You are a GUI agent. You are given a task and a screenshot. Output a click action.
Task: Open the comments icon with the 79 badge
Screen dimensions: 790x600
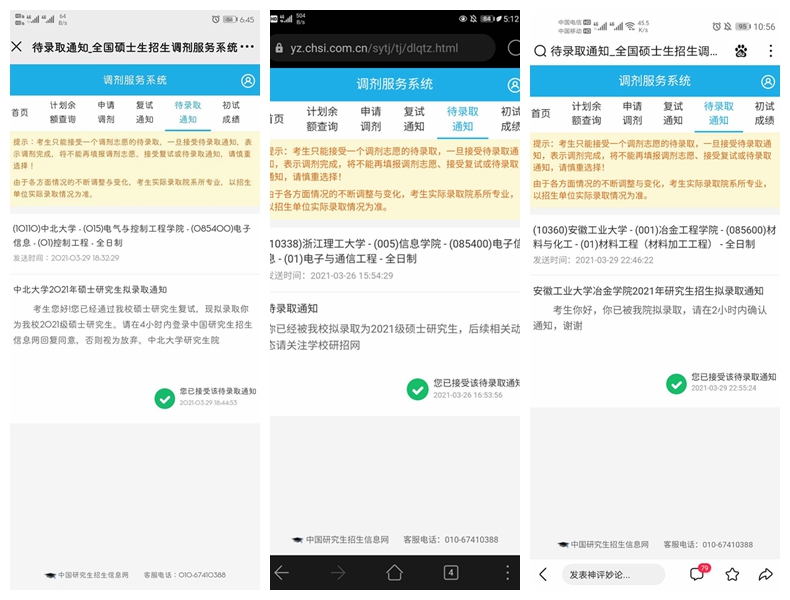697,575
